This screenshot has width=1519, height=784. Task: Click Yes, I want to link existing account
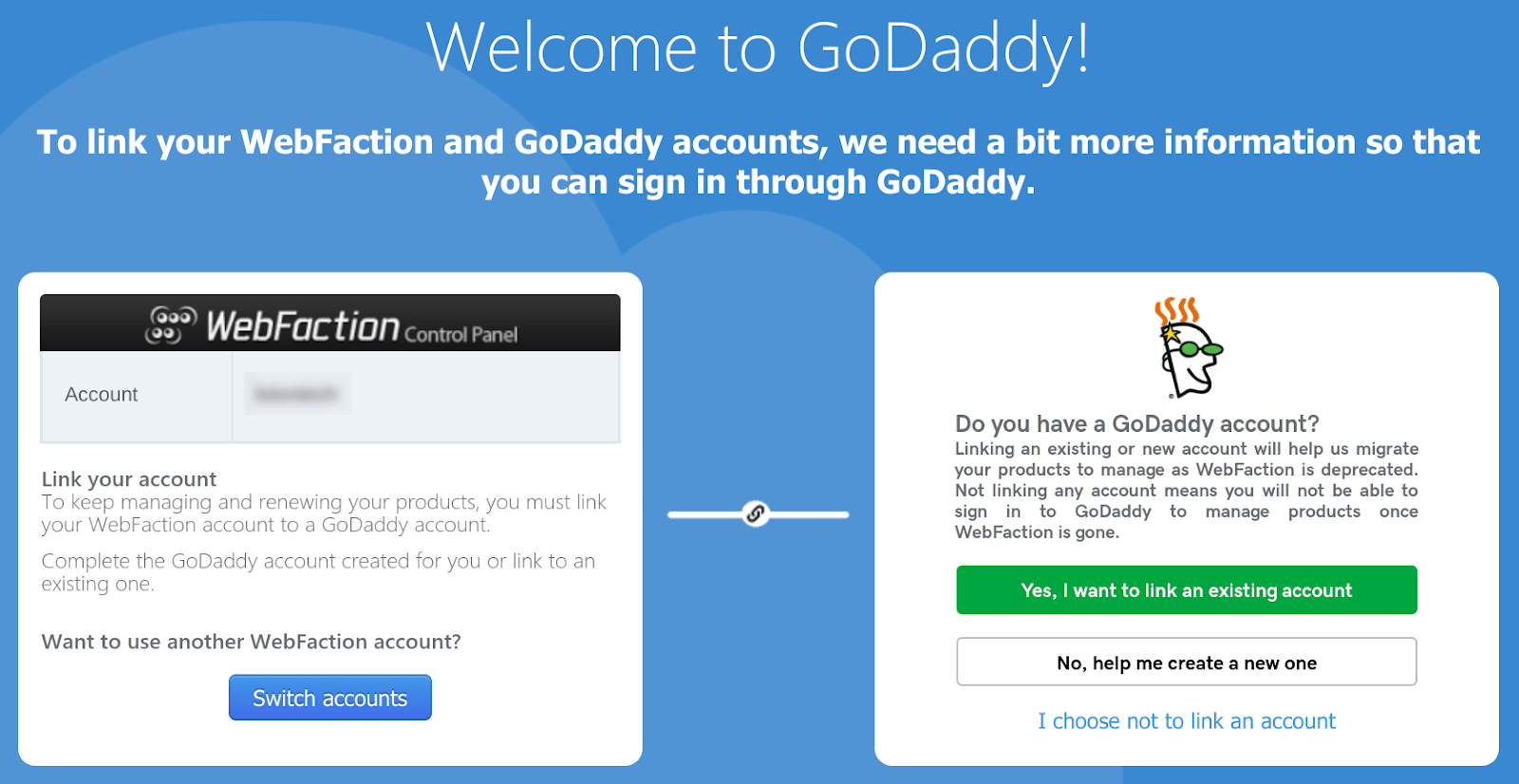pos(1187,590)
